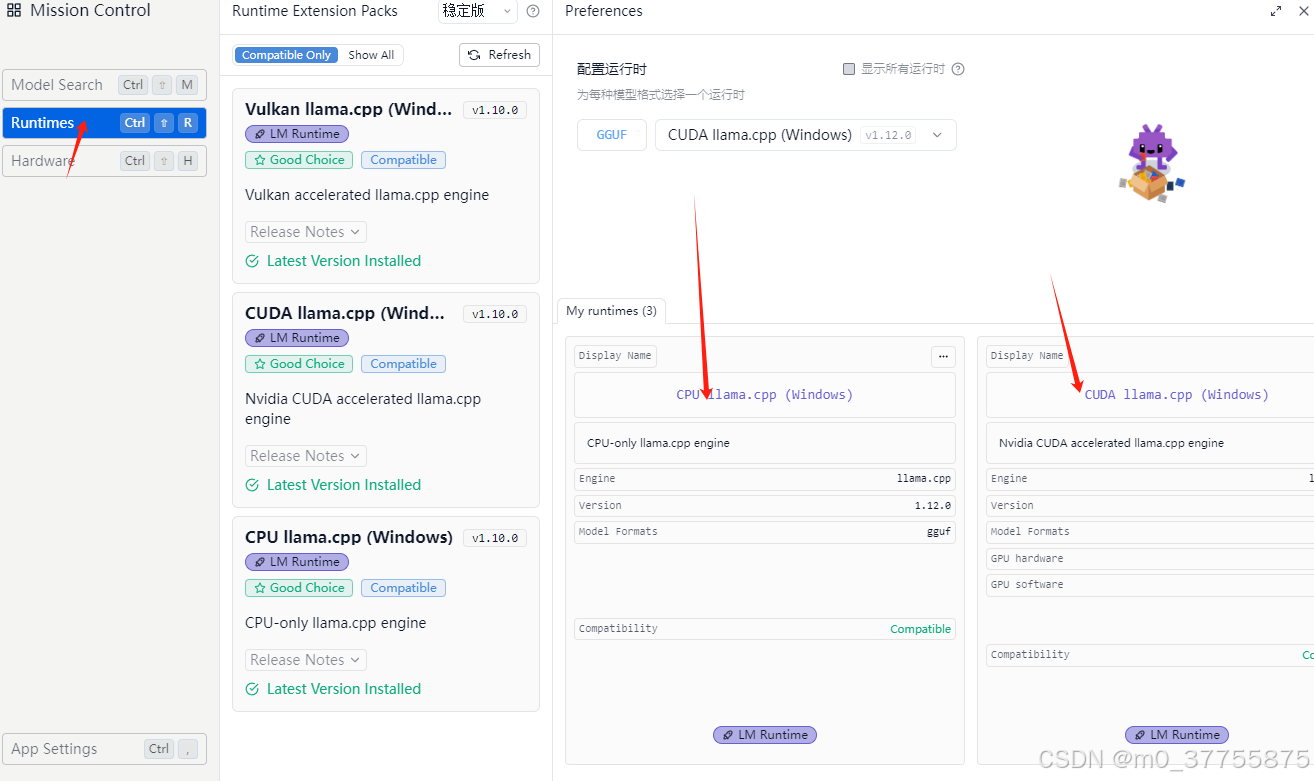Click Good Choice badge on CUDA pack card
The height and width of the screenshot is (781, 1314).
tap(299, 364)
